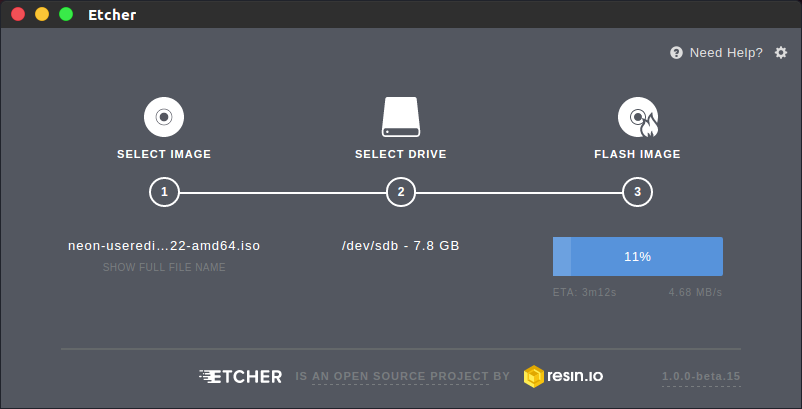
Task: Click the SELECT IMAGE step label
Action: coord(164,154)
